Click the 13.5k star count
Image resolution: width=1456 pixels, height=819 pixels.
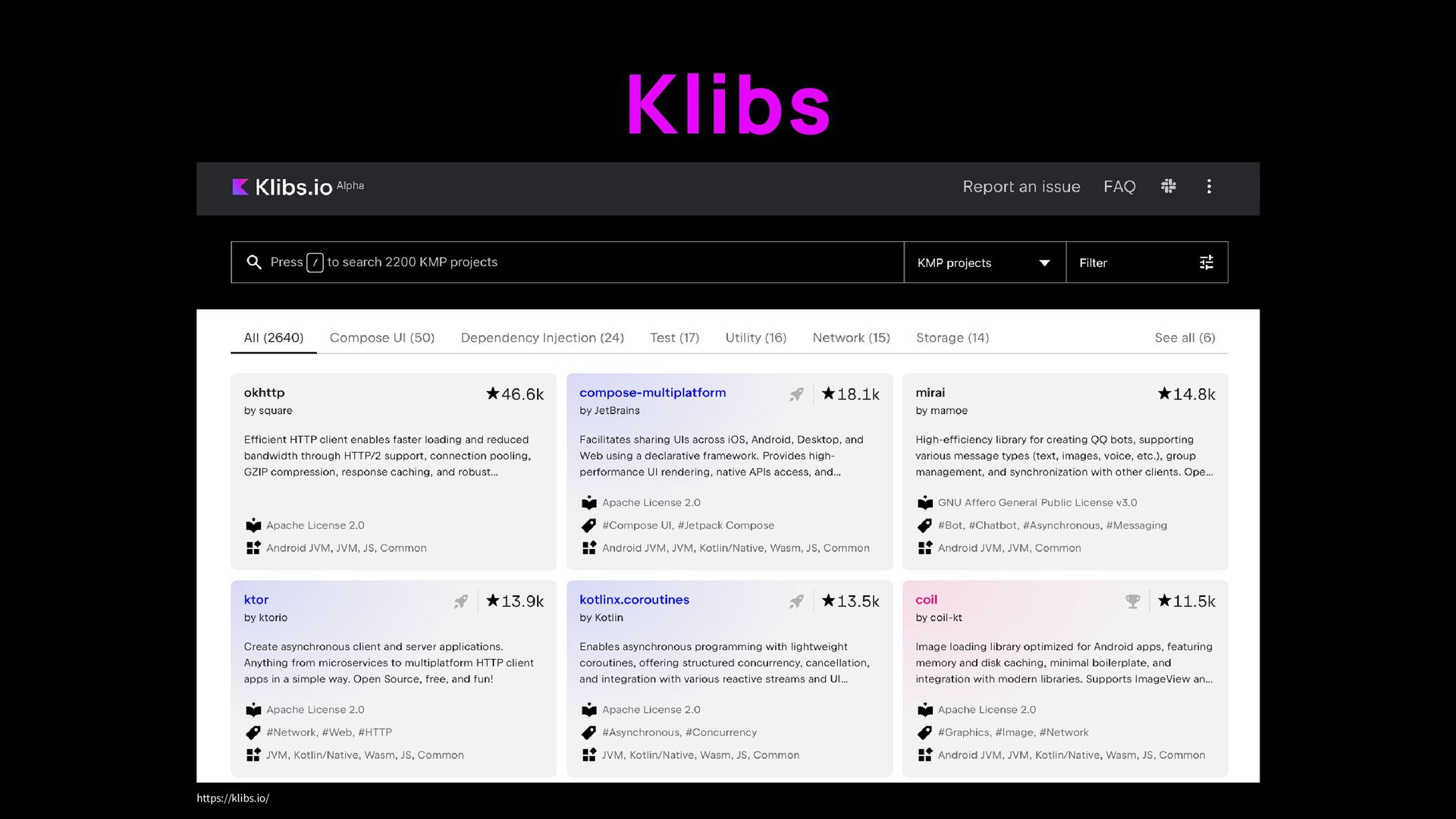pos(858,601)
